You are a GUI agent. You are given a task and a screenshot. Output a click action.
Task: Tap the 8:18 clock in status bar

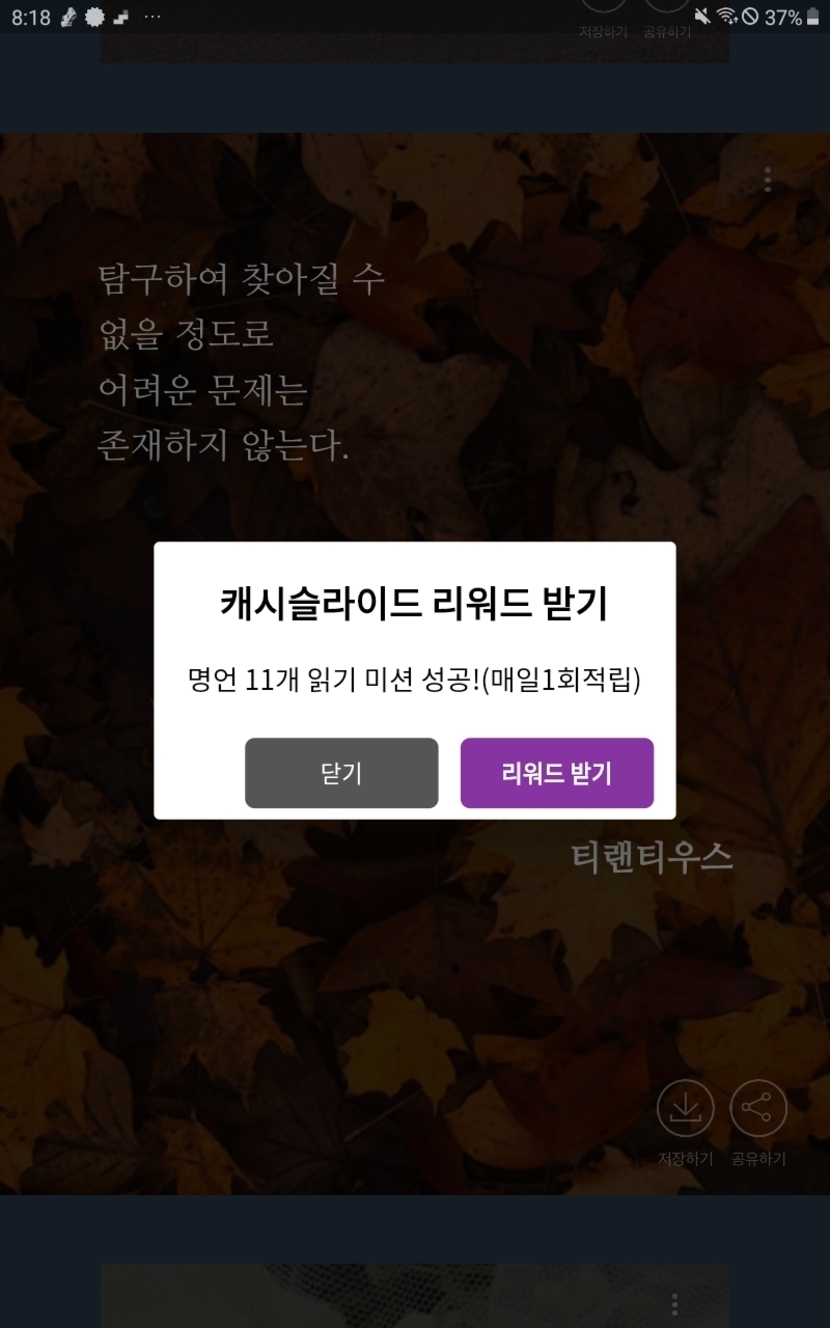(x=31, y=17)
